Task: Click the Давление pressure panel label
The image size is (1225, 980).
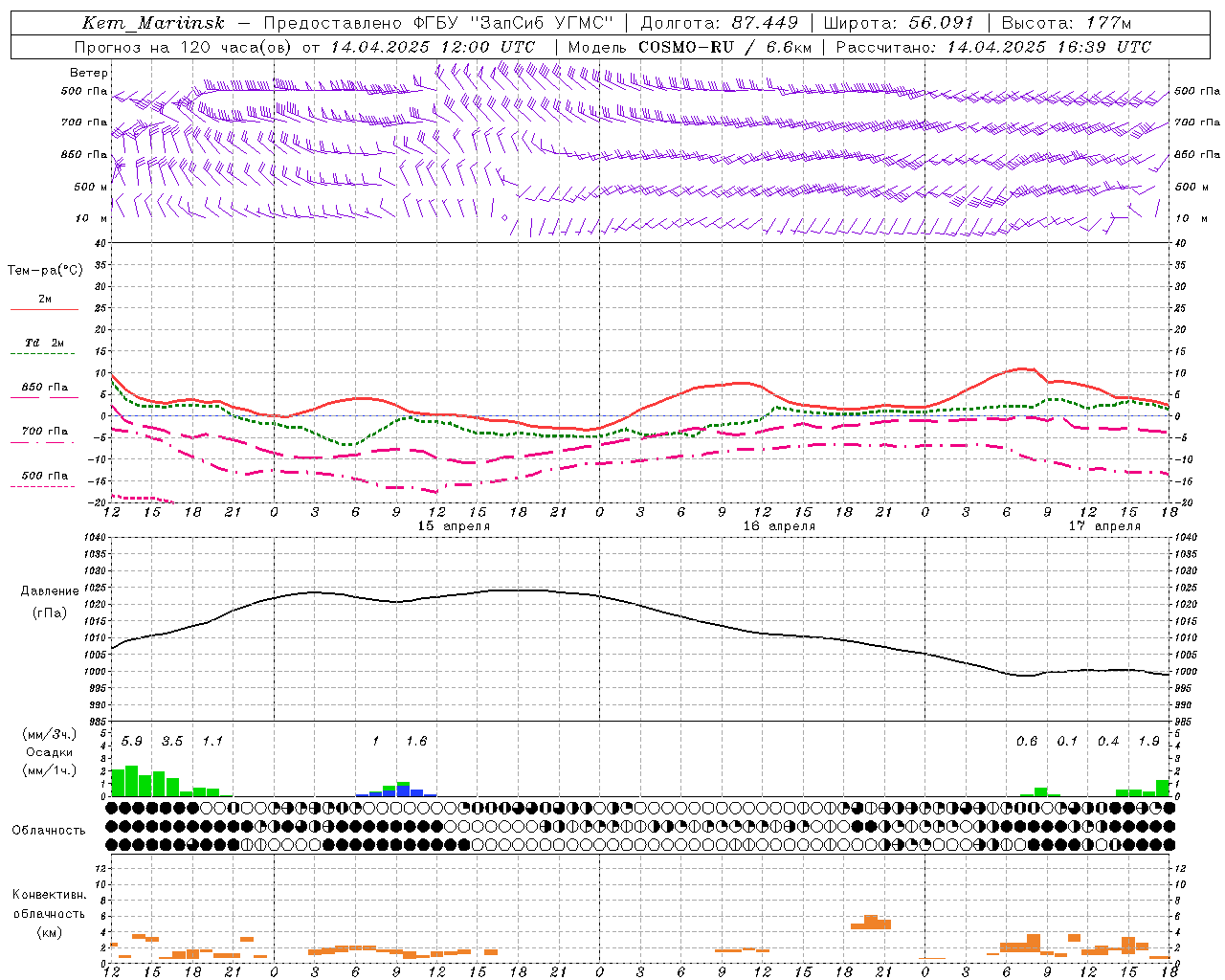Action: coord(50,591)
